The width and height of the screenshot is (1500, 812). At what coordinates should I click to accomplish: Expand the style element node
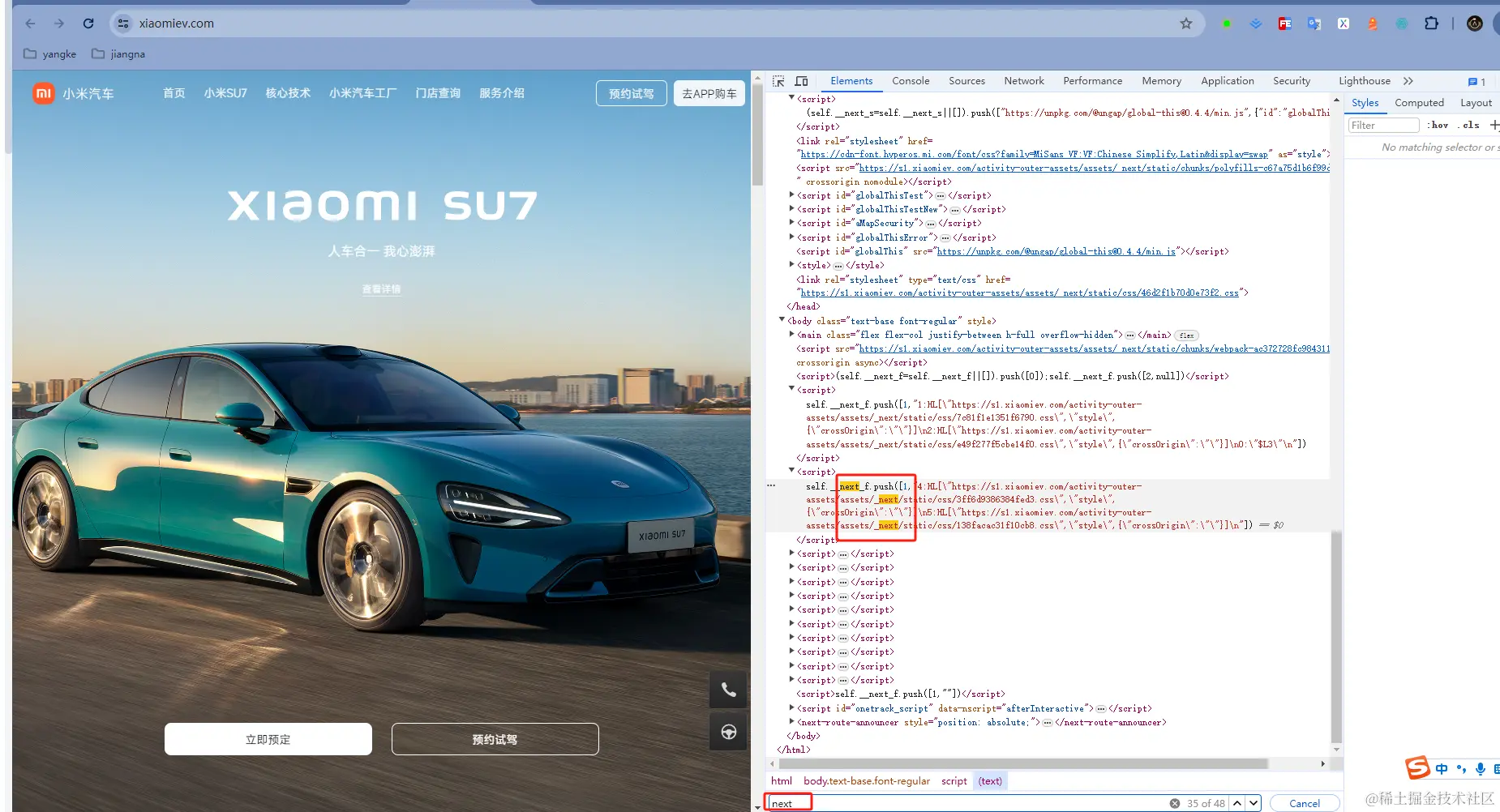792,265
